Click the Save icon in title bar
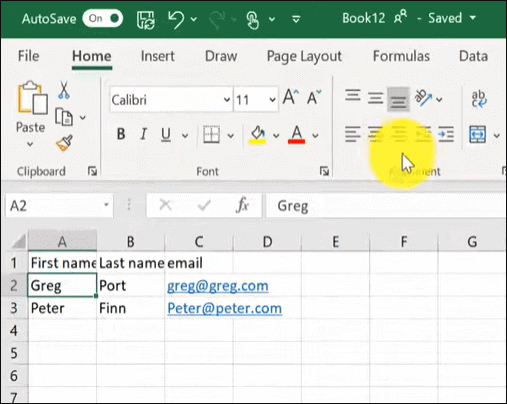 (146, 19)
